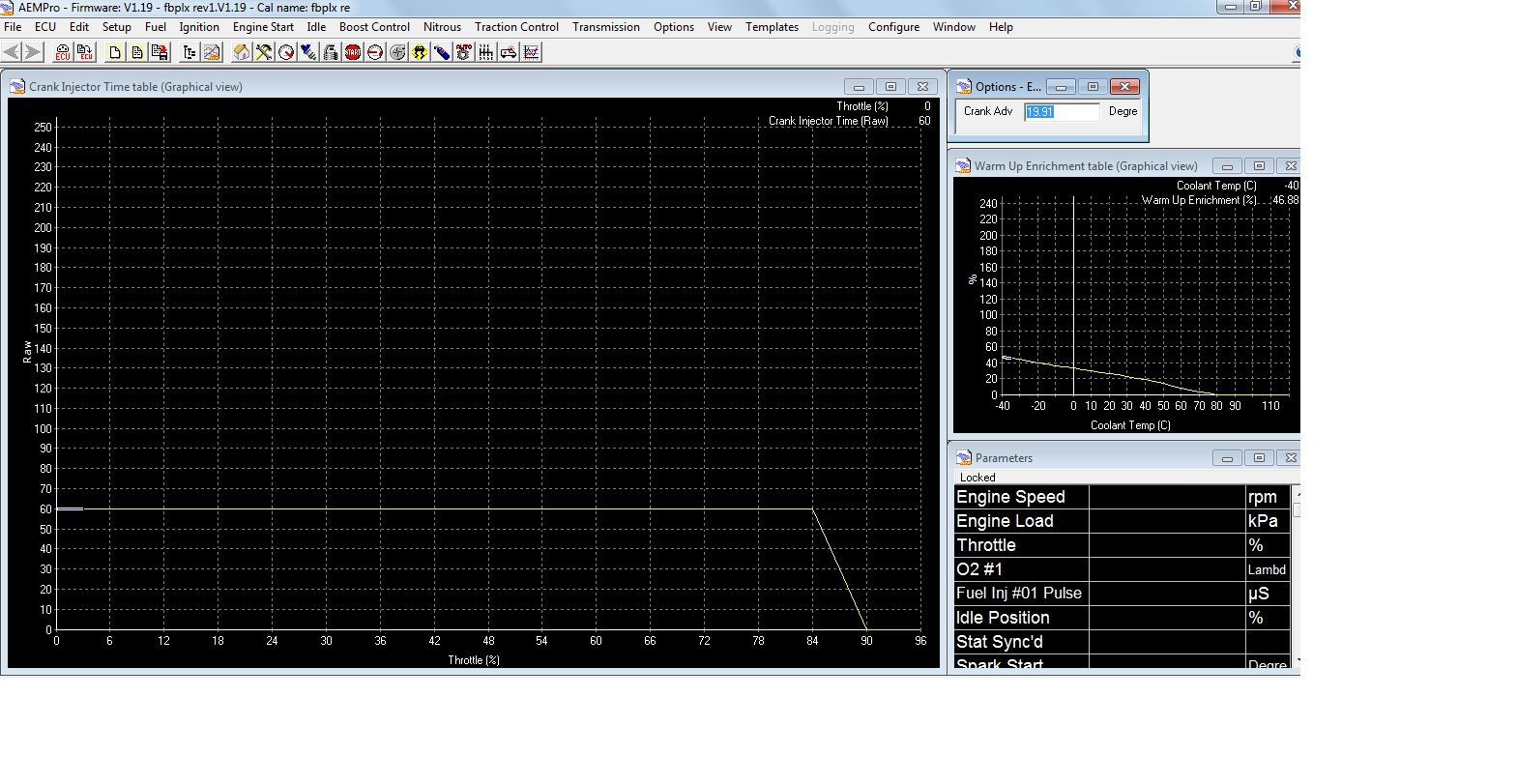Select the Configure menu item

pyautogui.click(x=893, y=27)
